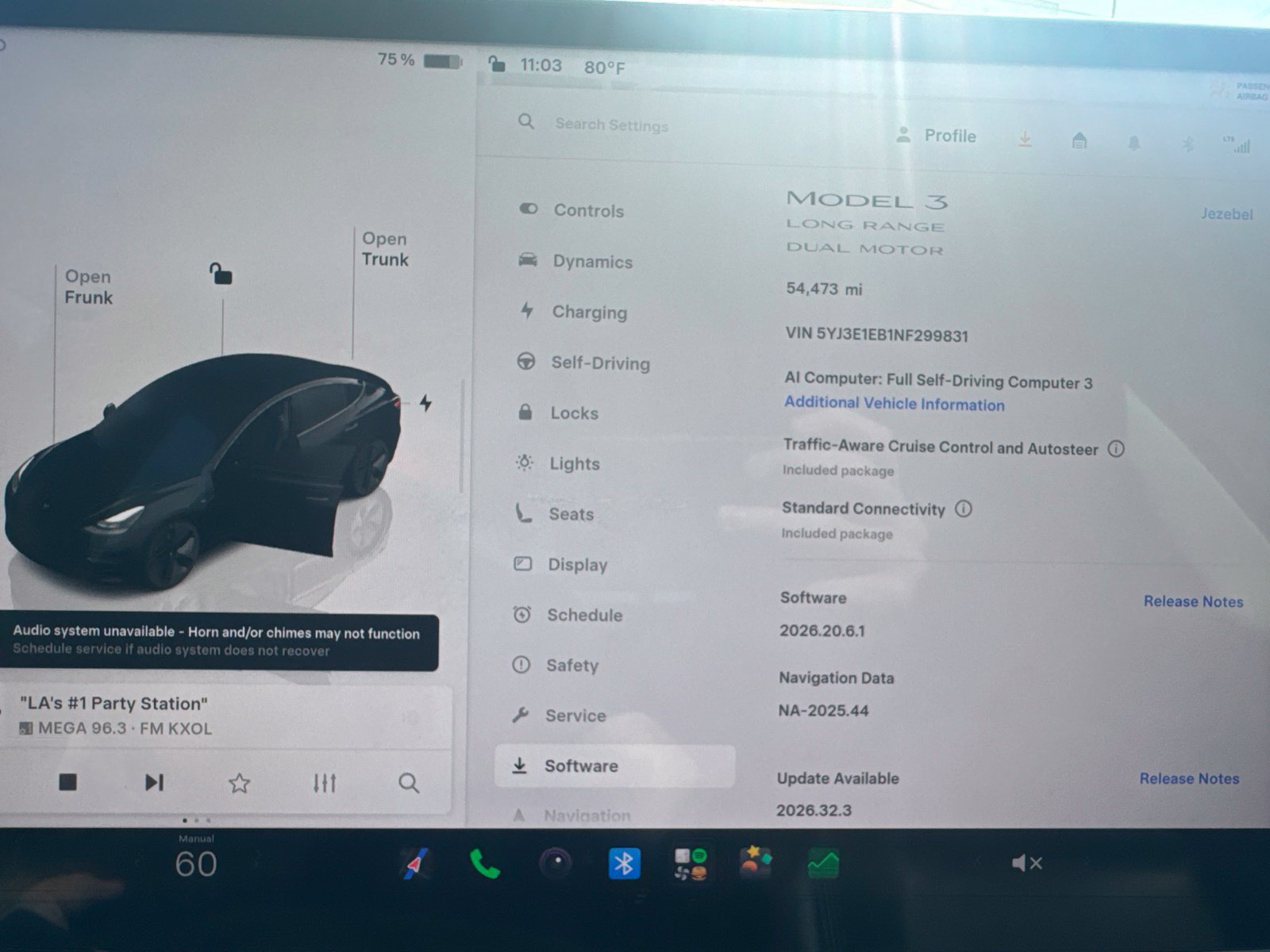Open the Display settings menu
1270x952 pixels.
tap(560, 564)
